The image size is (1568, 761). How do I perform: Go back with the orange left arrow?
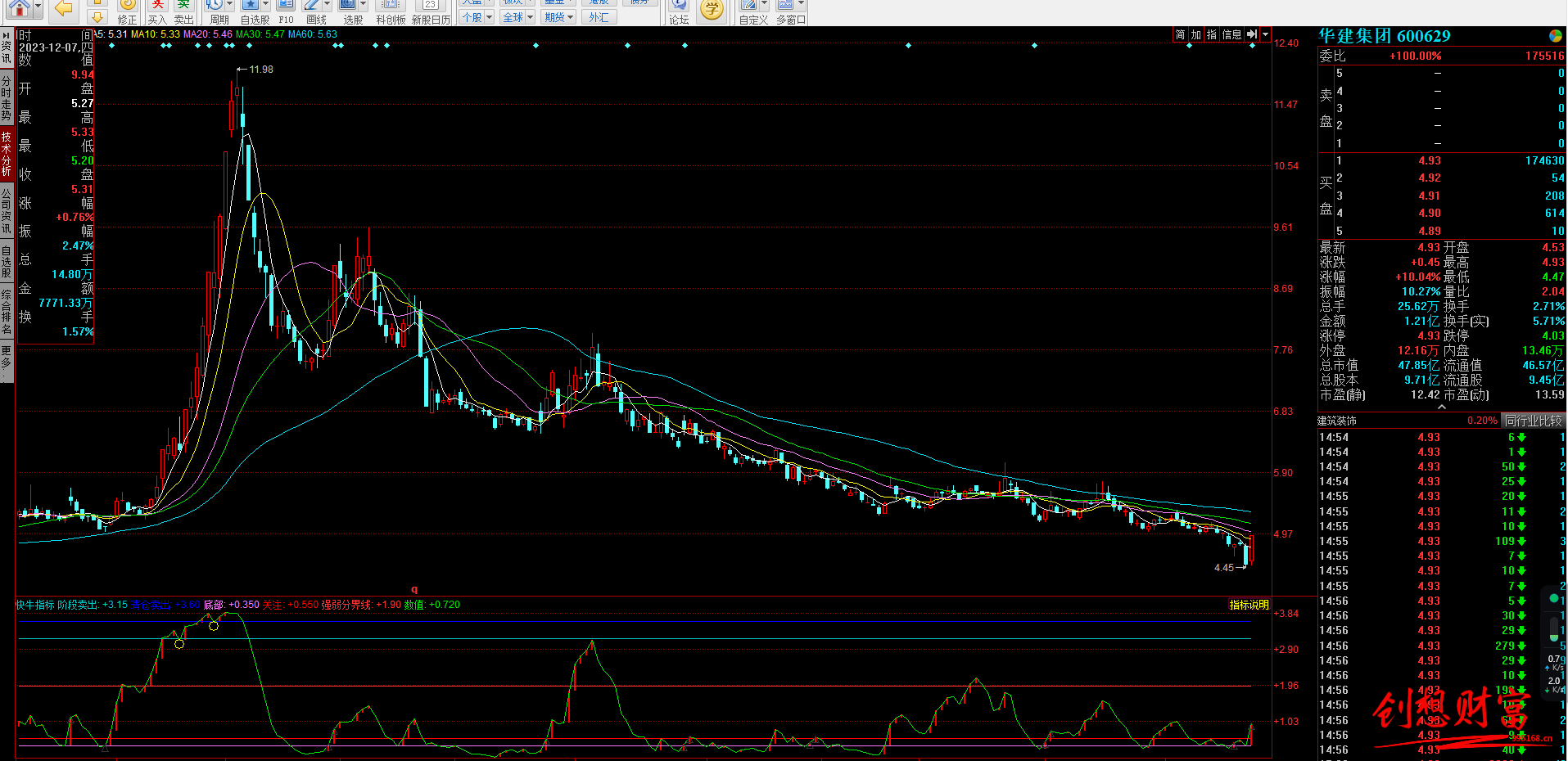tap(63, 8)
